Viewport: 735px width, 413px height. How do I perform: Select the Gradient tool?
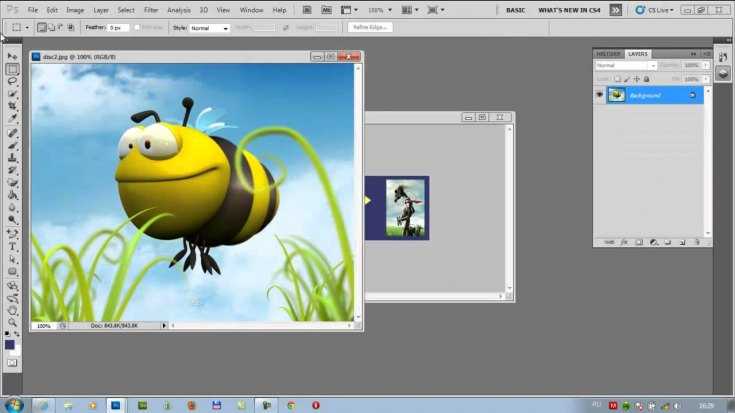[12, 195]
